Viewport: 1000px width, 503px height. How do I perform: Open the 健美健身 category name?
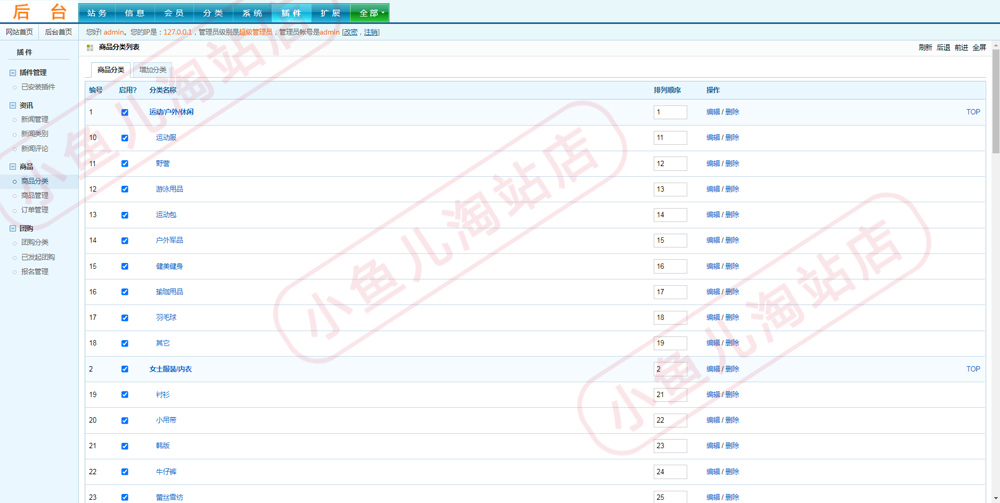tap(170, 266)
